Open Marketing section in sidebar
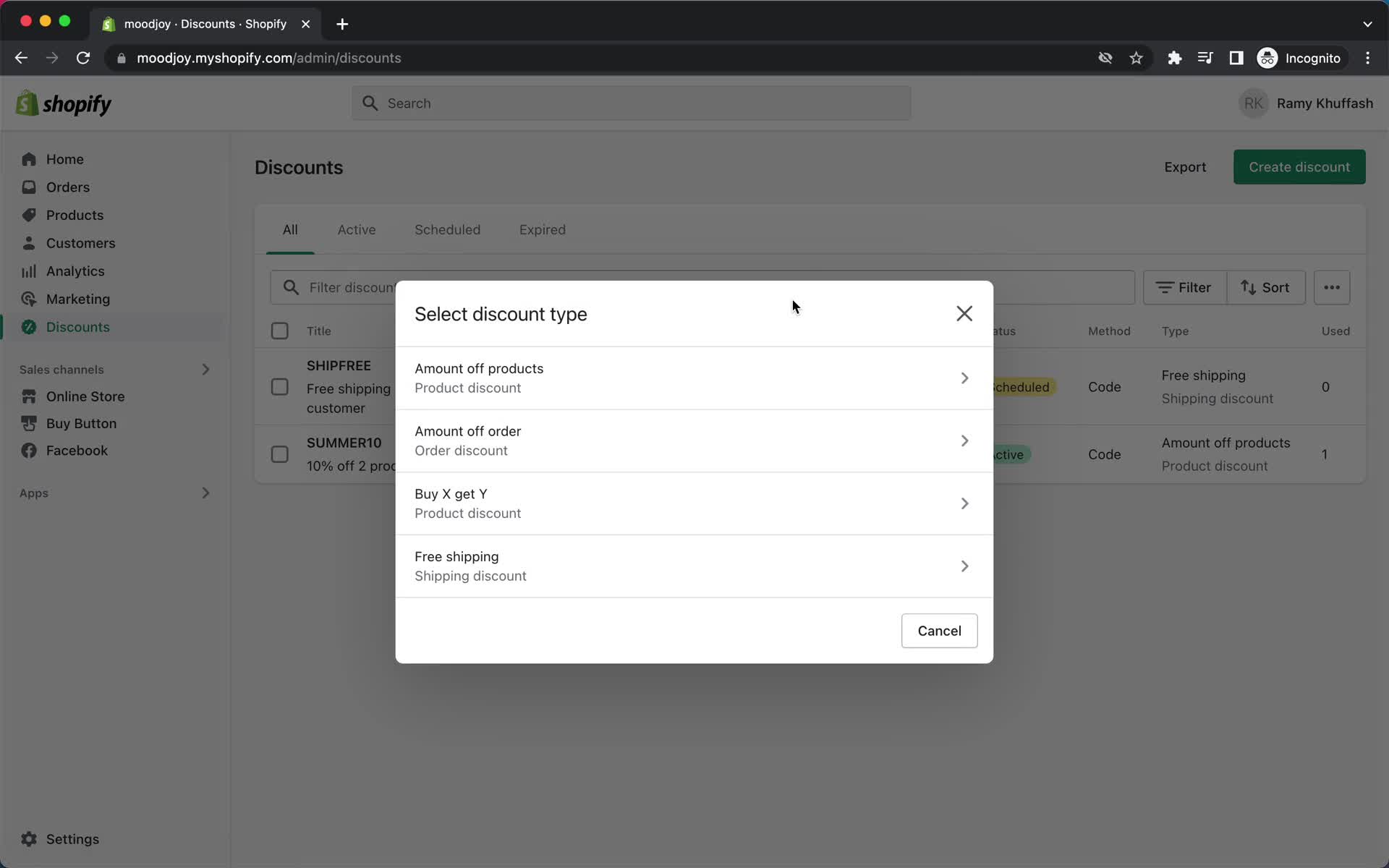 78,298
